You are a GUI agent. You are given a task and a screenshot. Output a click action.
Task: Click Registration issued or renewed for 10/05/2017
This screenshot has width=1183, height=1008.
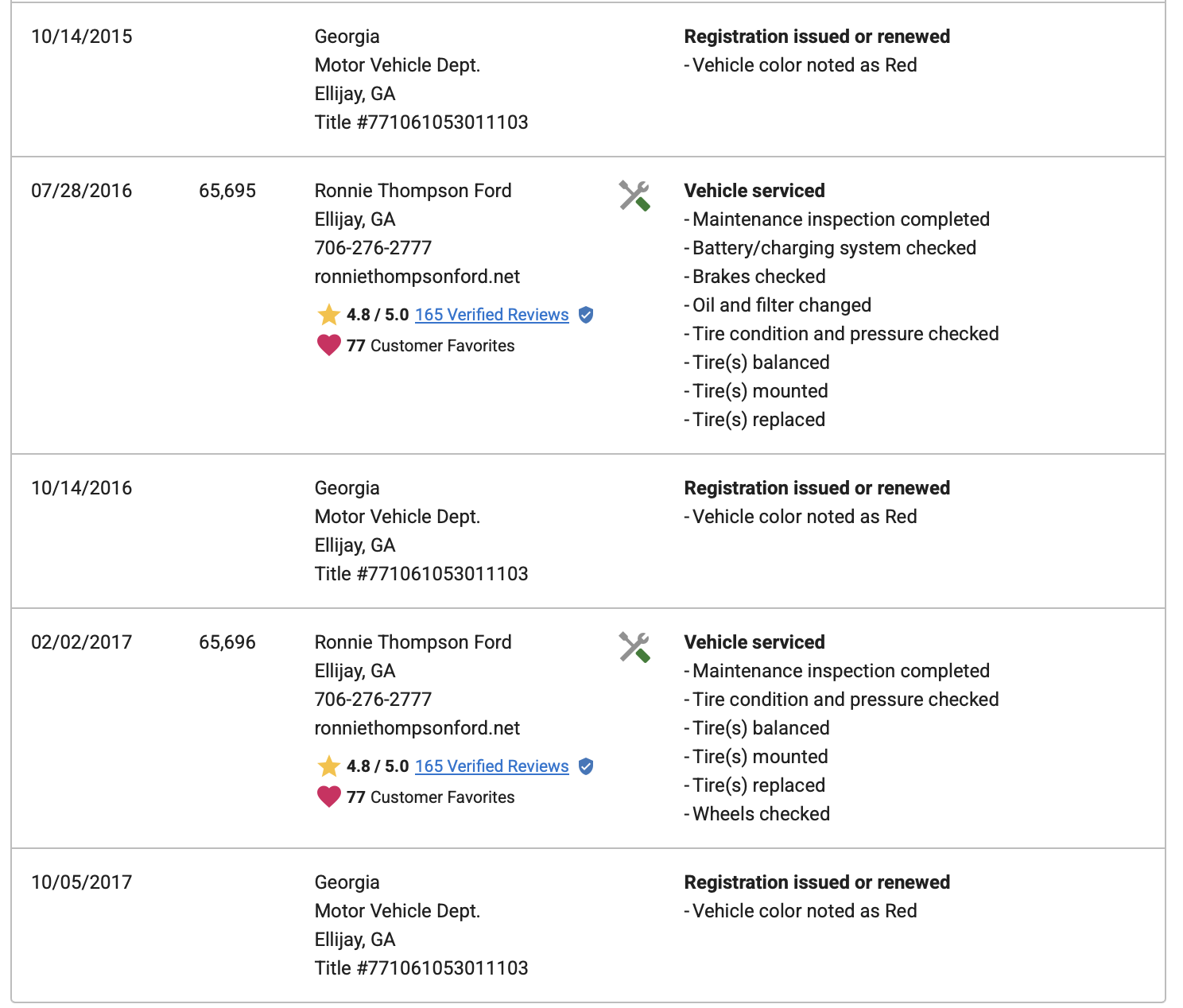click(817, 882)
